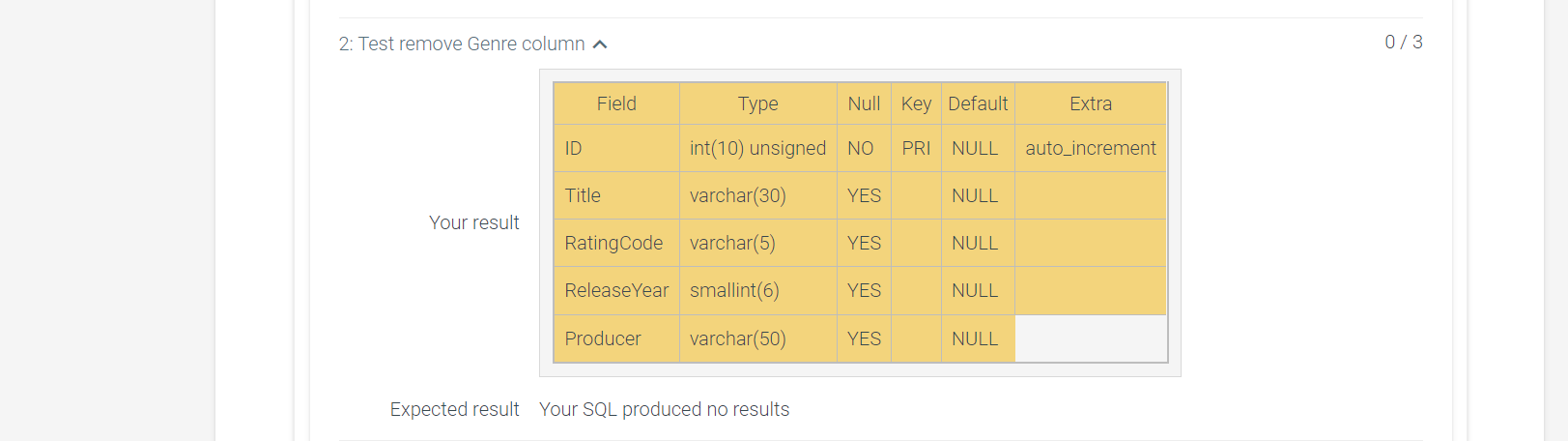Viewport: 1568px width, 441px height.
Task: Click the 'YES' cell in the Producer row
Action: 864,338
